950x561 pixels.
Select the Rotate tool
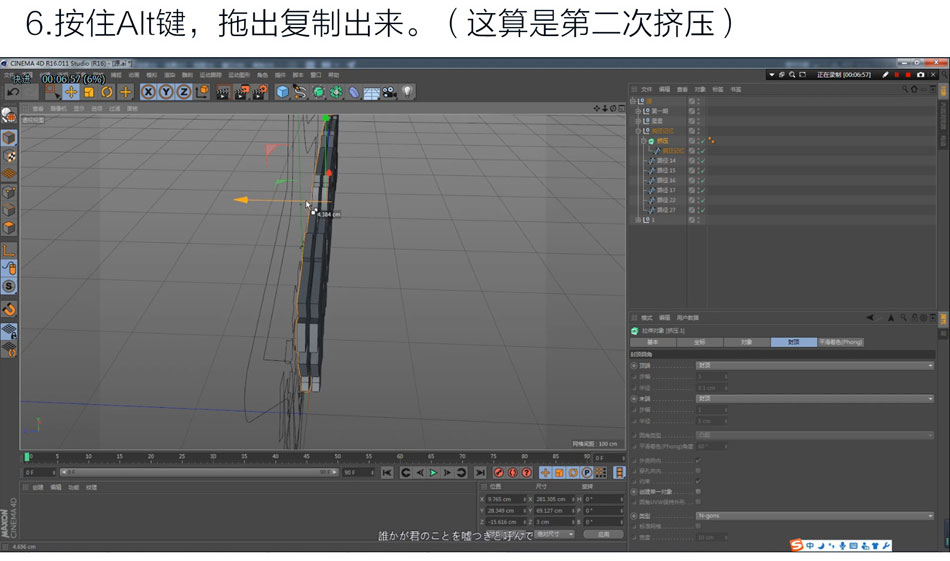click(x=107, y=92)
